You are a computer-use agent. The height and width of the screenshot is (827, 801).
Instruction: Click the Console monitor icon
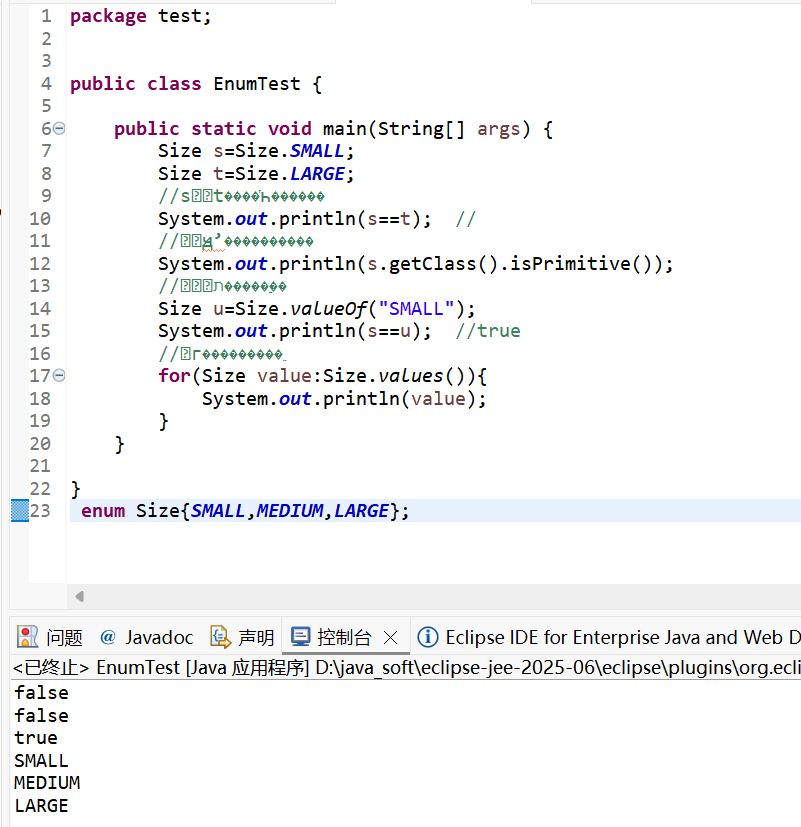point(301,637)
